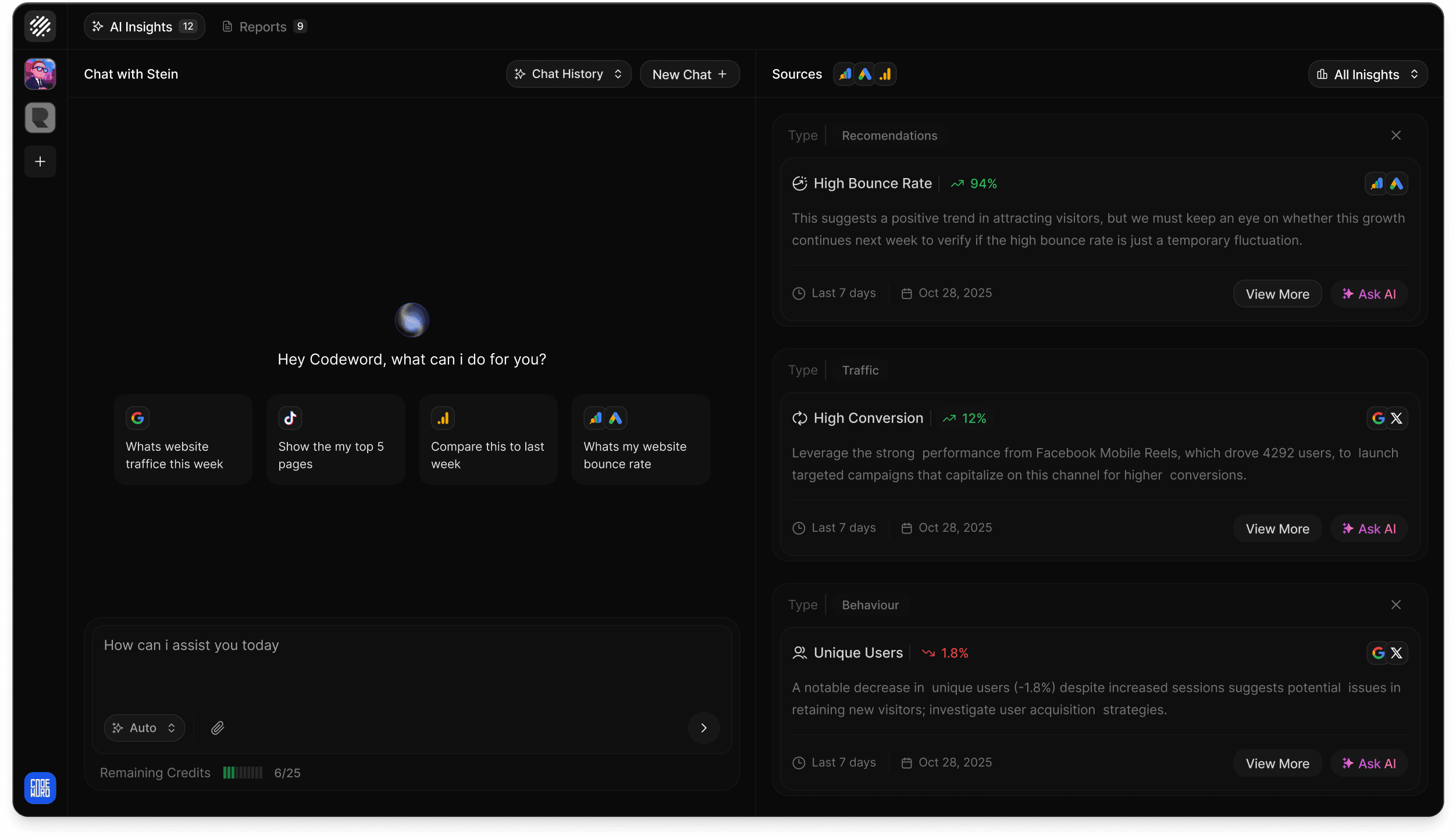Click the plus icon to add a workspace
The width and height of the screenshot is (1456, 839).
click(40, 161)
